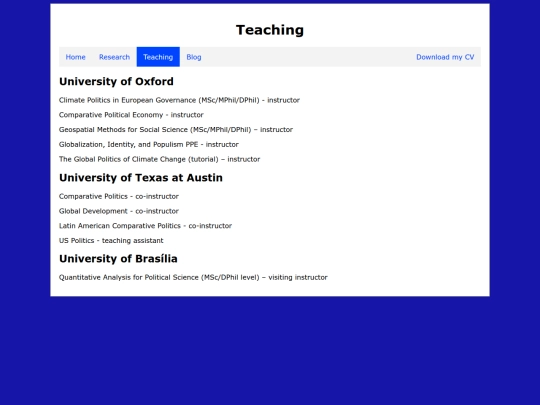Screen dimensions: 540x405
Task: Select the active Teaching tab
Action: [x=158, y=57]
